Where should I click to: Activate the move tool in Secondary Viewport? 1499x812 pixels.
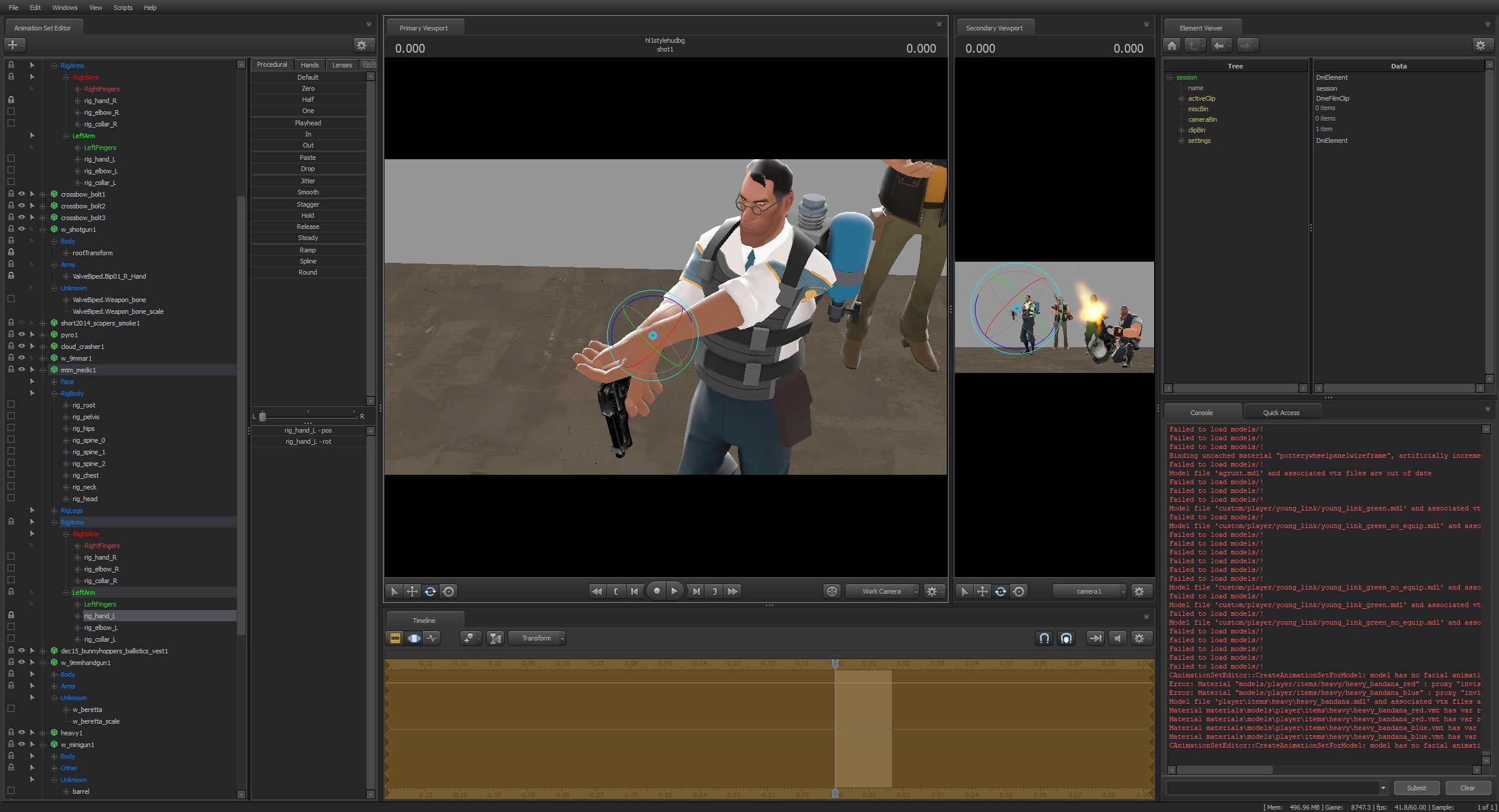pos(983,591)
